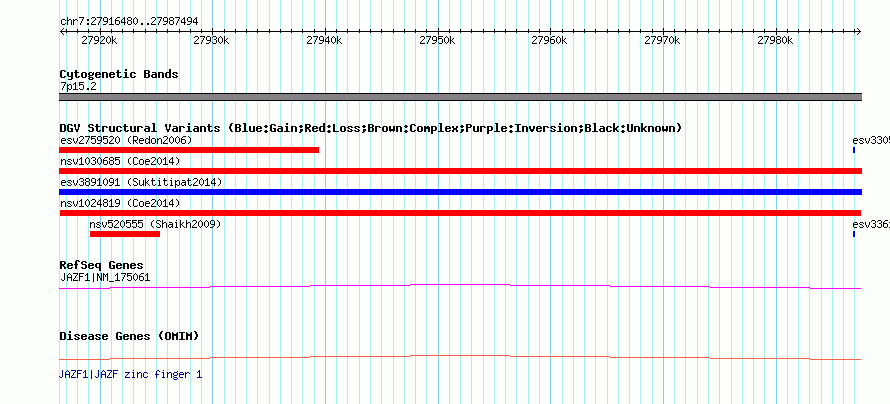Click the 27920k ruler mark
Image resolution: width=890 pixels, height=404 pixels.
click(99, 40)
